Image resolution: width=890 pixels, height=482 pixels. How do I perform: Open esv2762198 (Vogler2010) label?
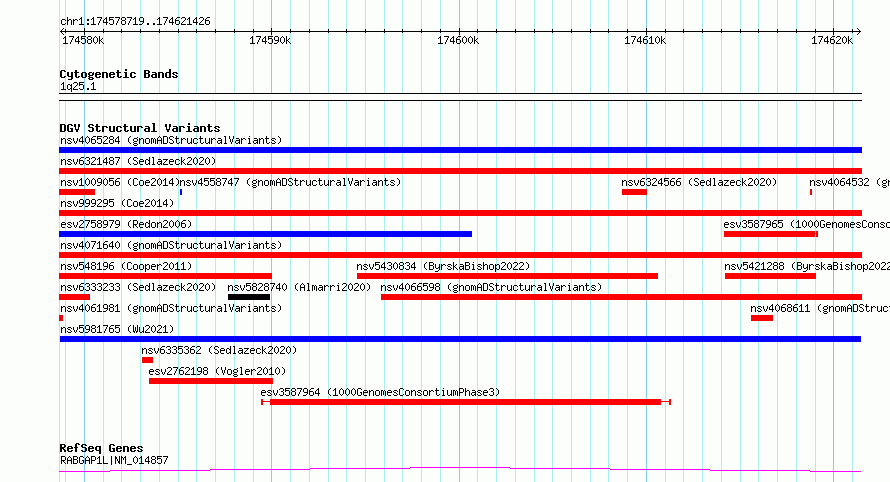(x=217, y=371)
